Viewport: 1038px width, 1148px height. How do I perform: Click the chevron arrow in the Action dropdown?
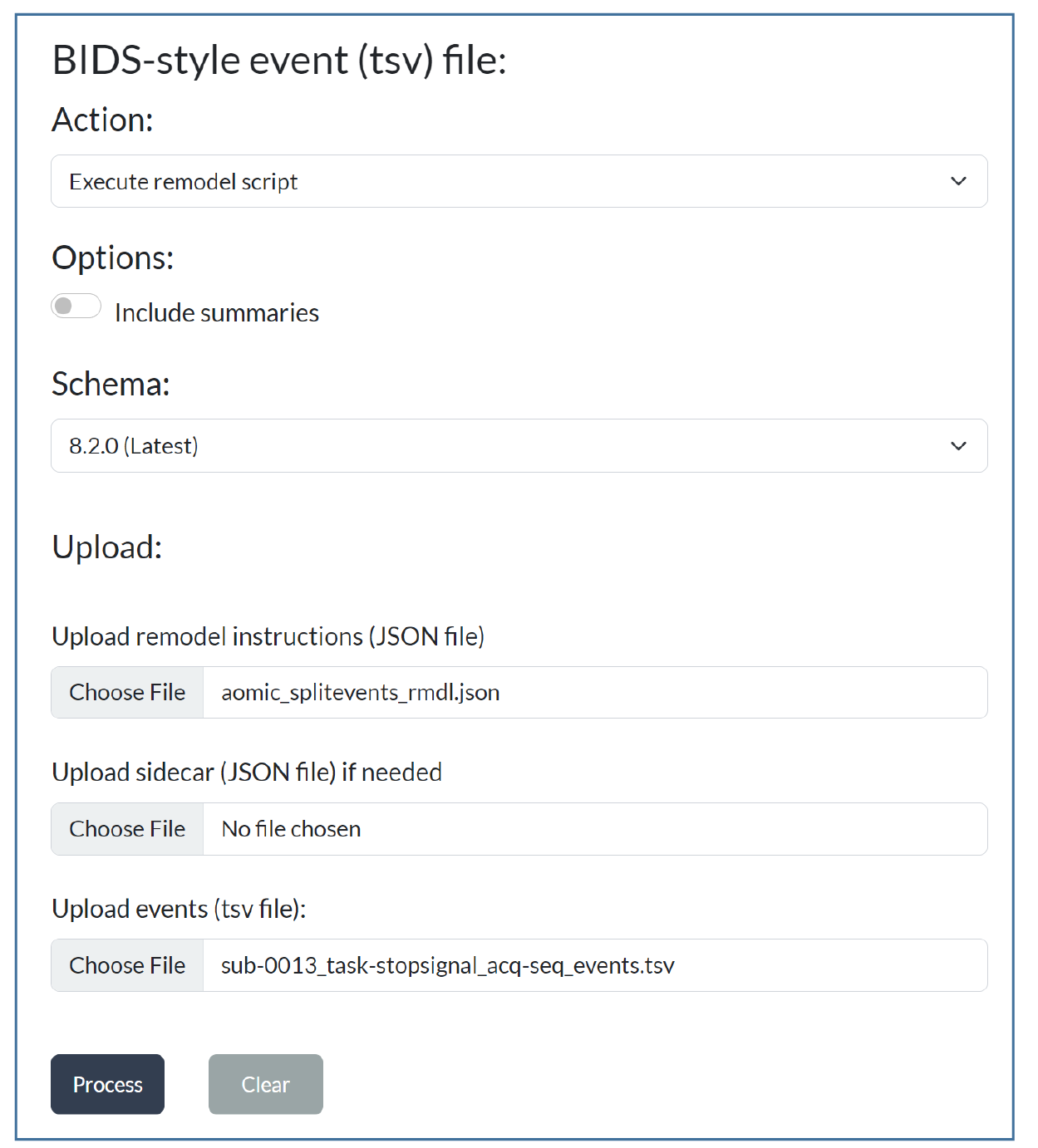(x=958, y=181)
